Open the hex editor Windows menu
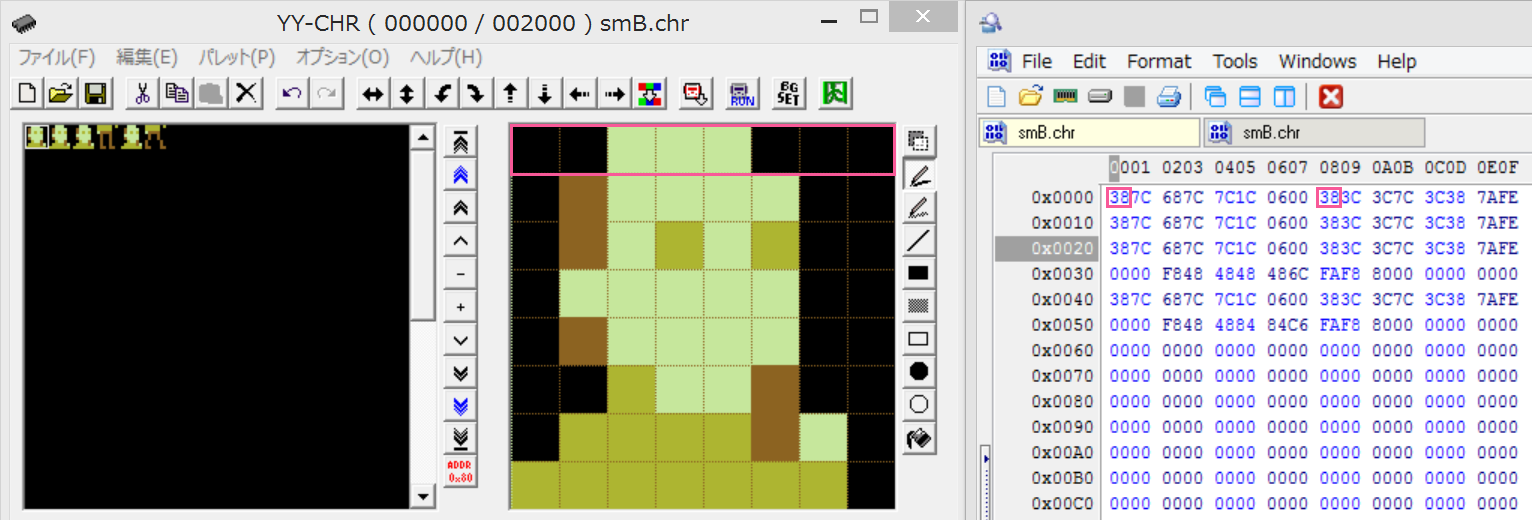 point(1317,61)
